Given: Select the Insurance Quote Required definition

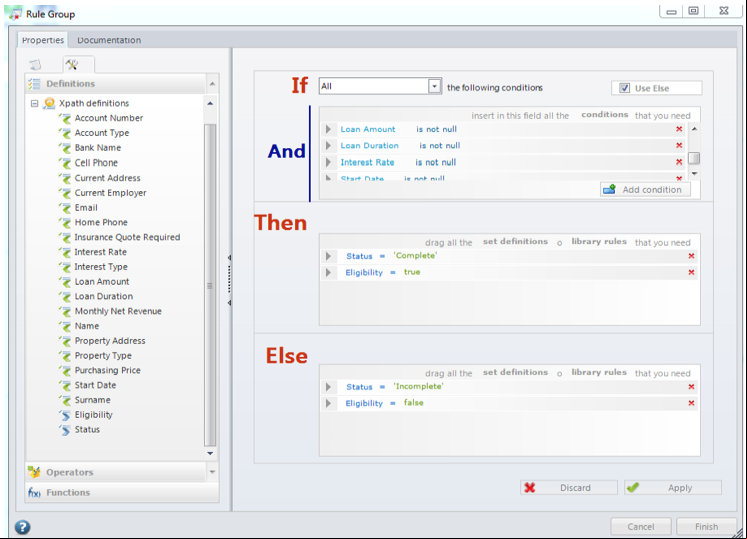Looking at the screenshot, I should [127, 237].
